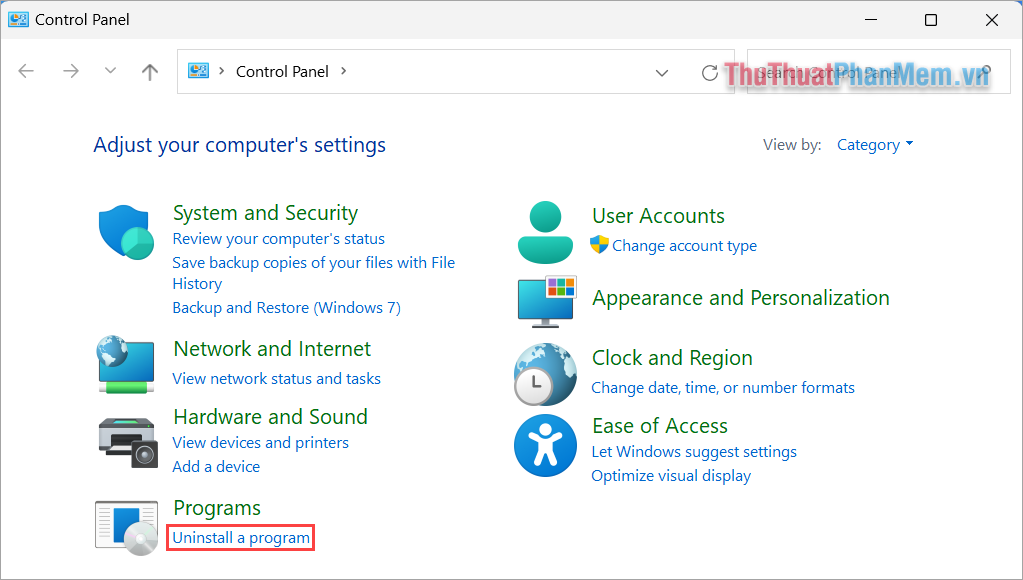The width and height of the screenshot is (1023, 580).
Task: Click the Network and Internet globe icon
Action: click(x=125, y=364)
